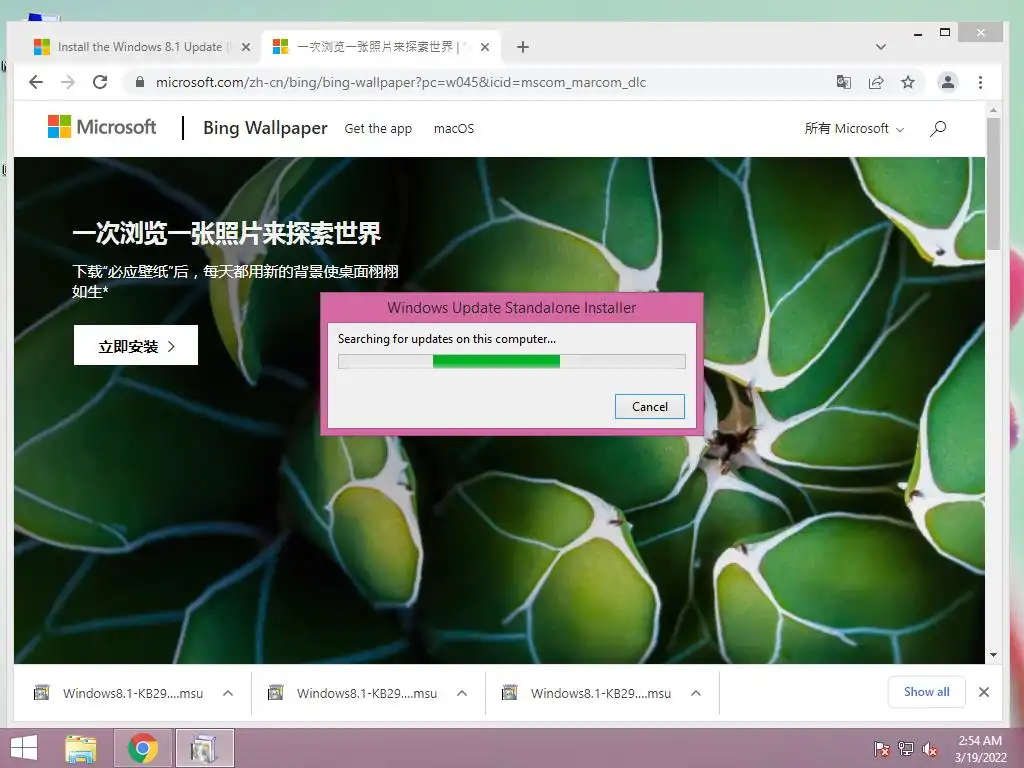Cancel the Windows Update Standalone Installer
1024x768 pixels.
pyautogui.click(x=650, y=406)
